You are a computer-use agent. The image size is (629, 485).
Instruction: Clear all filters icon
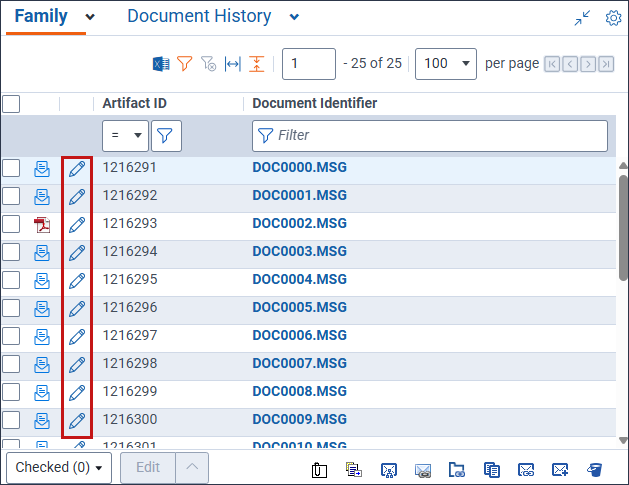click(209, 64)
